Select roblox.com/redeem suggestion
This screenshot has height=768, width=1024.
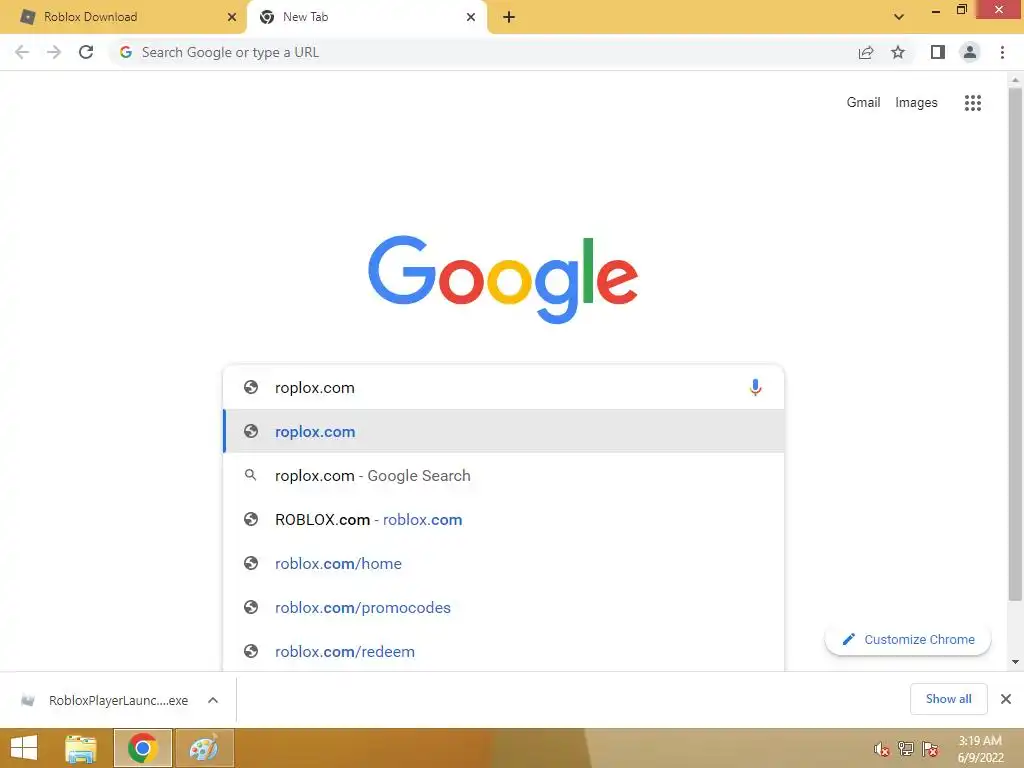click(504, 651)
